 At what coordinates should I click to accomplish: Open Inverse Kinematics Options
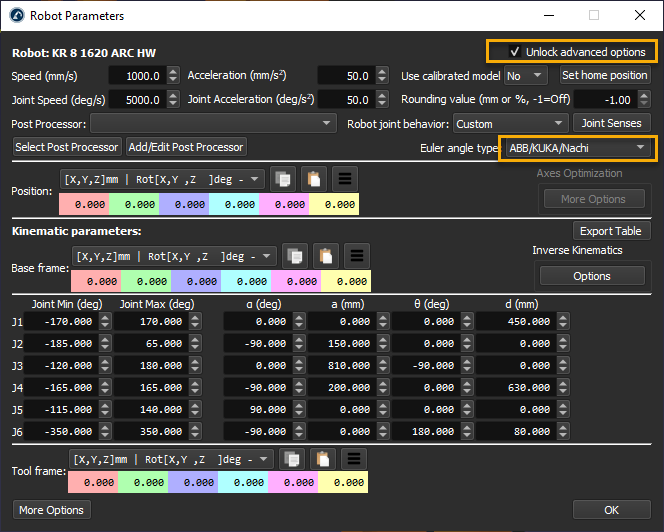point(592,276)
